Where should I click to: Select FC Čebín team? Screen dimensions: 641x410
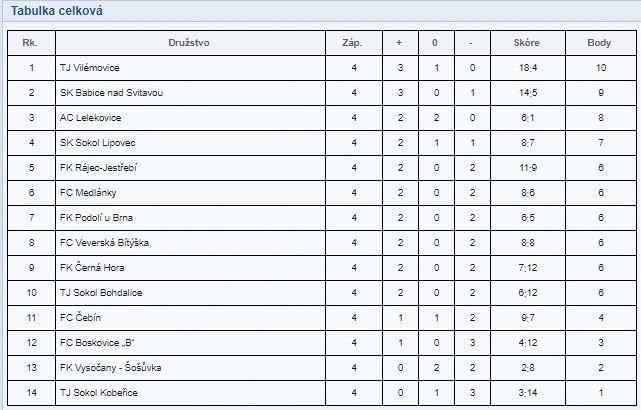80,317
